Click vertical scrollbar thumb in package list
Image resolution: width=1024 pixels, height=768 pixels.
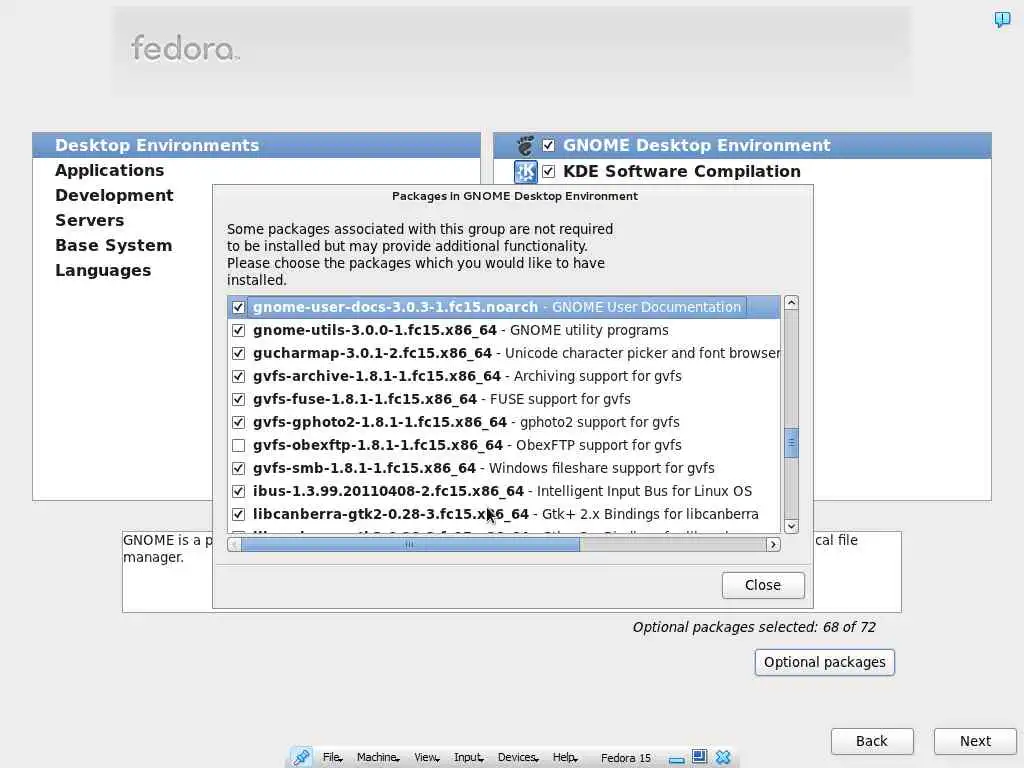791,443
